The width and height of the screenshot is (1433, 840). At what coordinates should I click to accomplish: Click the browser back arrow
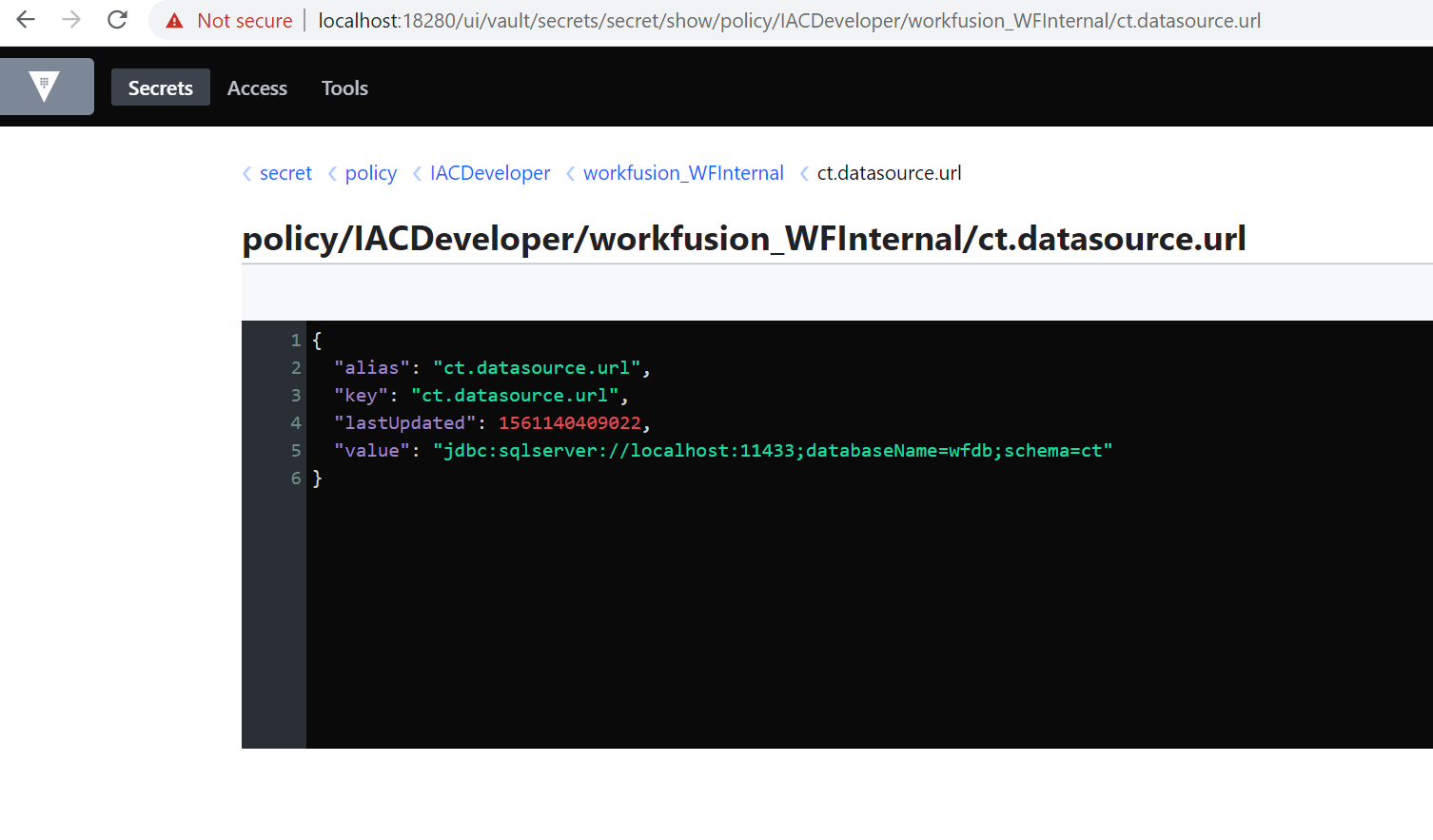tap(26, 20)
